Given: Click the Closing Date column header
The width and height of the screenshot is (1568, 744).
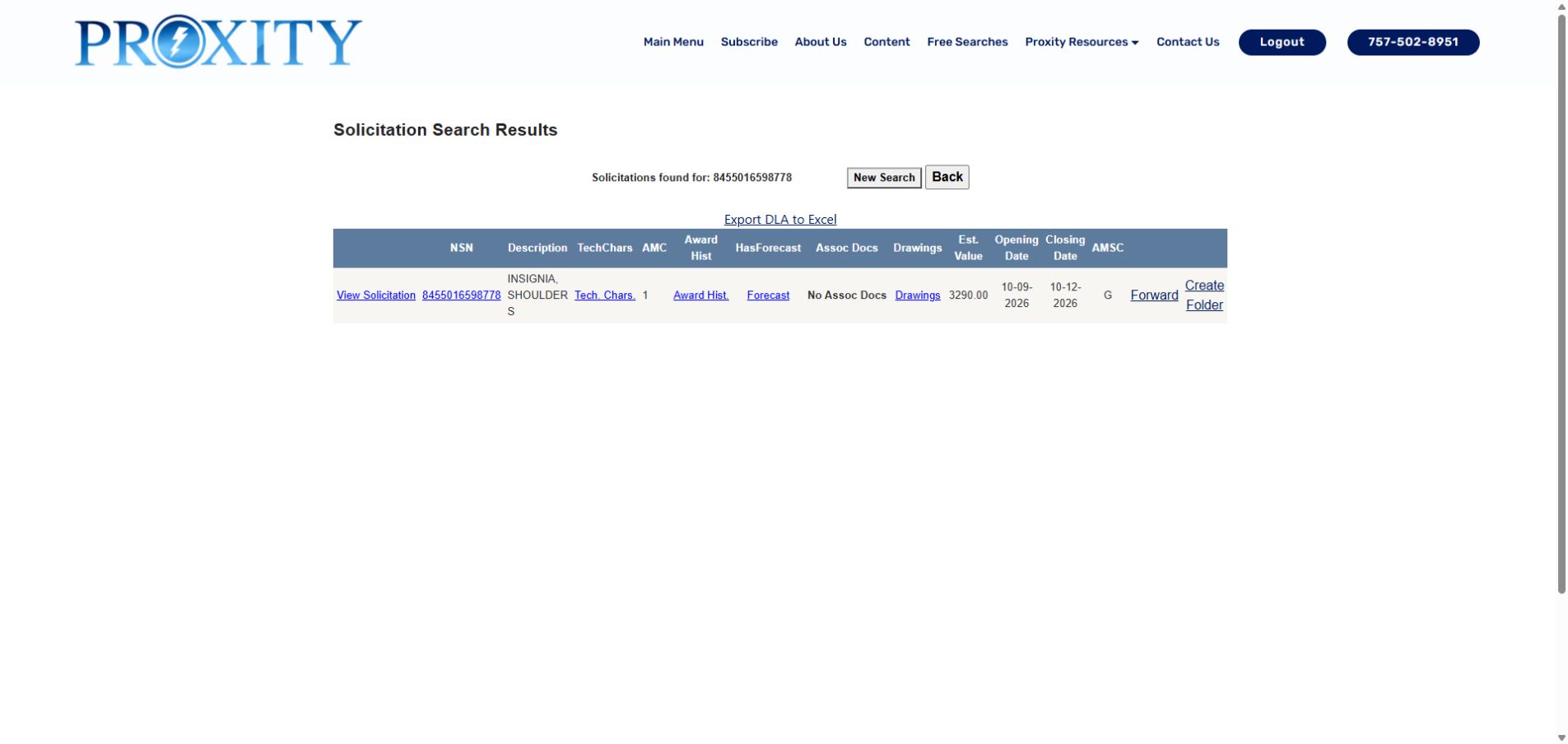Looking at the screenshot, I should pyautogui.click(x=1065, y=248).
